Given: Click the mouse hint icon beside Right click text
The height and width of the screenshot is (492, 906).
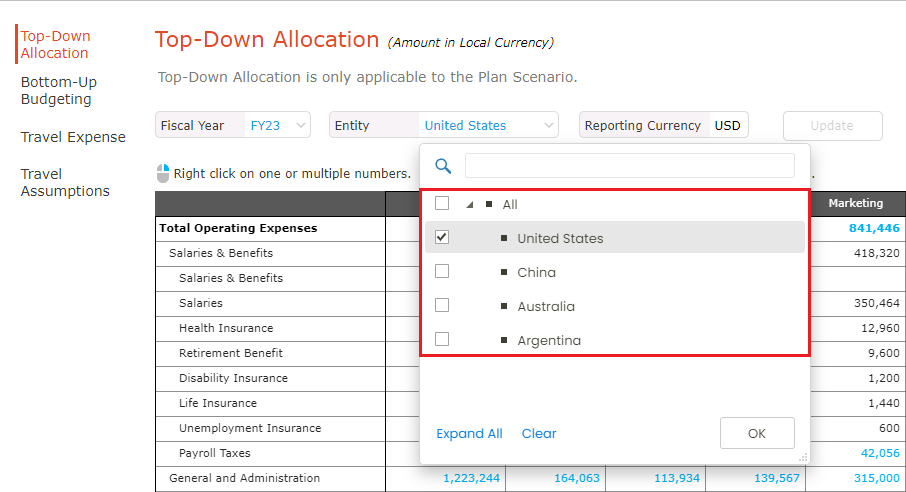Looking at the screenshot, I should [163, 173].
